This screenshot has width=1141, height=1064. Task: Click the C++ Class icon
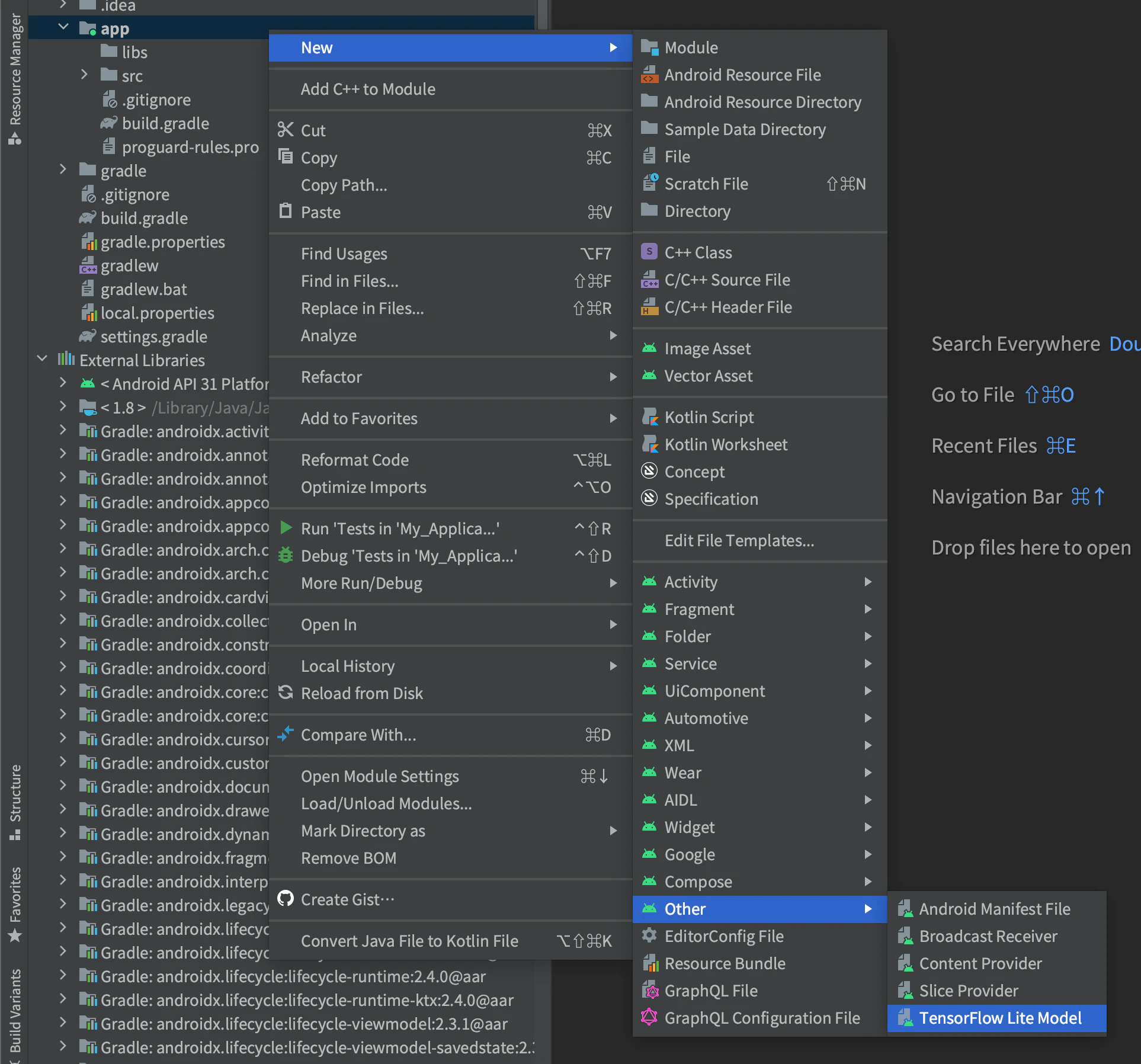(x=649, y=251)
